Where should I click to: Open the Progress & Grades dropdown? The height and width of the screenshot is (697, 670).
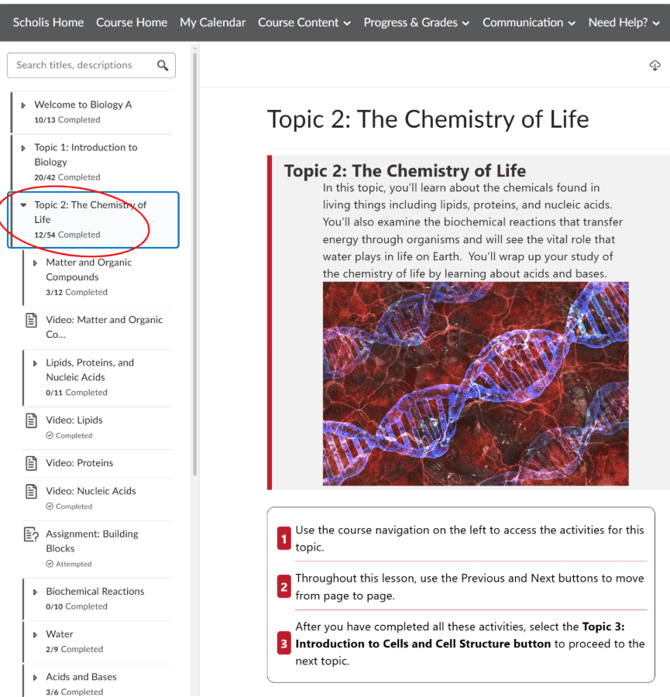(x=416, y=23)
